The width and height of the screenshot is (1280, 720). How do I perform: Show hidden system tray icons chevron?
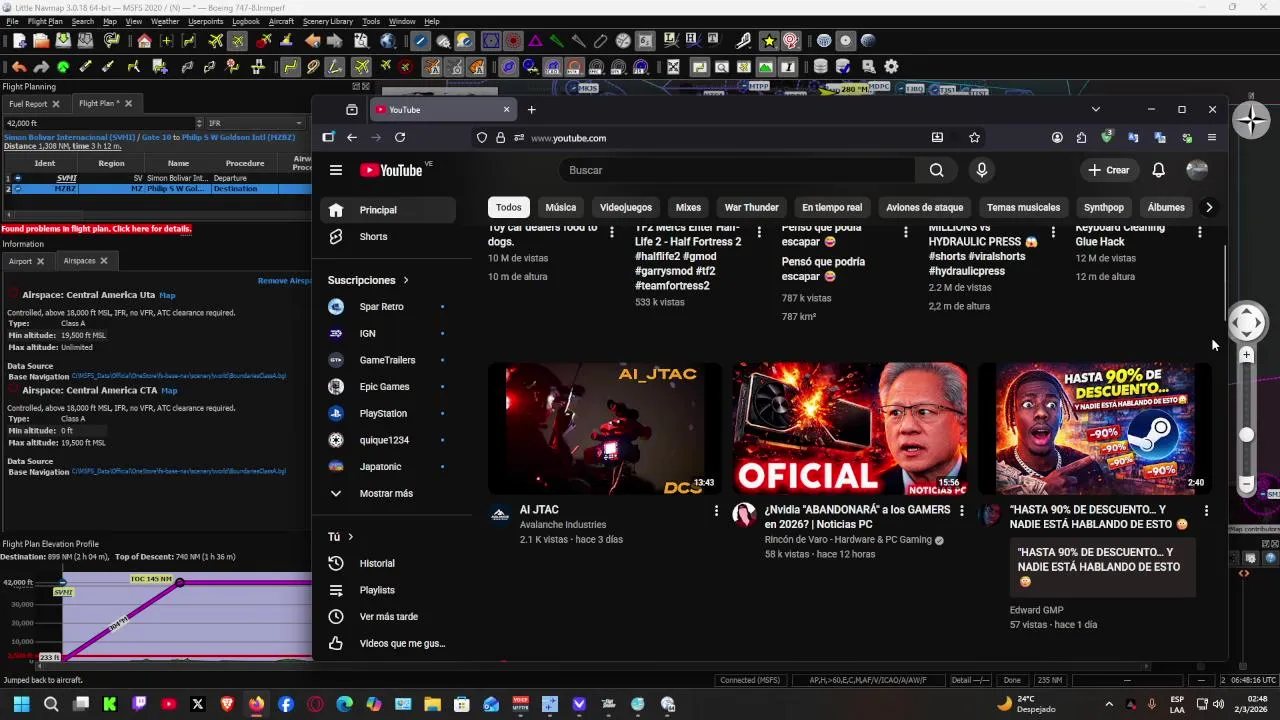[x=1108, y=704]
